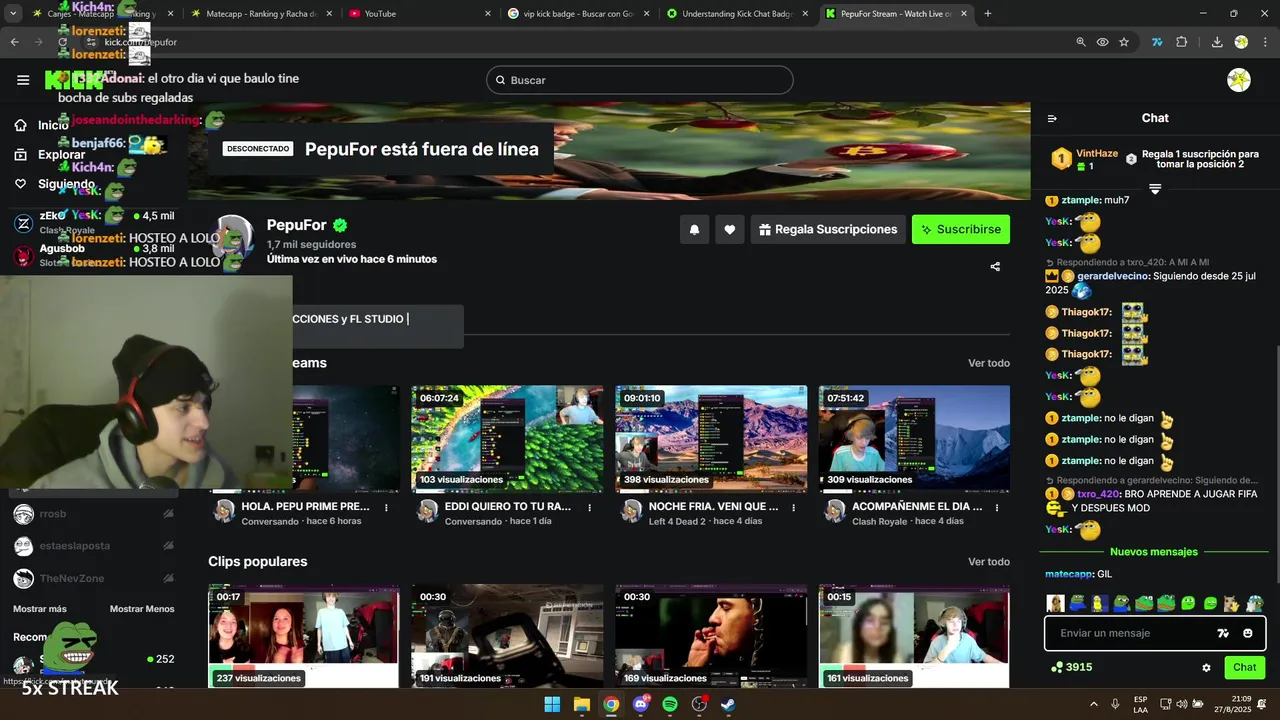Viewport: 1280px width, 720px height.
Task: Click the browser zoom magnifier icon
Action: 1081,42
